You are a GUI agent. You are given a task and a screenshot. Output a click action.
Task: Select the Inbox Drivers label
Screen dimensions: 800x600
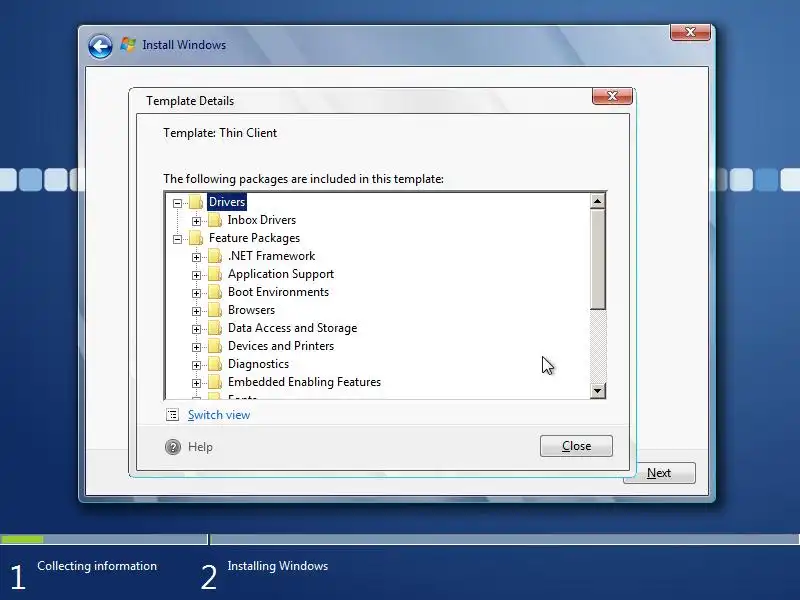pyautogui.click(x=262, y=220)
